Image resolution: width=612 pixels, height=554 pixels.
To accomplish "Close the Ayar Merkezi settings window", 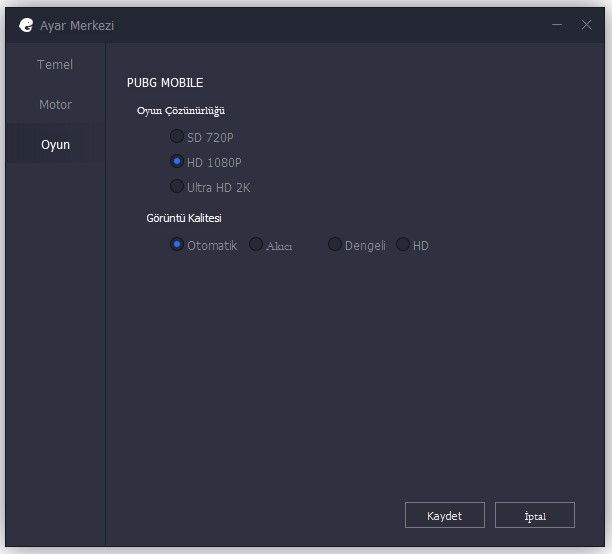I will (x=586, y=25).
